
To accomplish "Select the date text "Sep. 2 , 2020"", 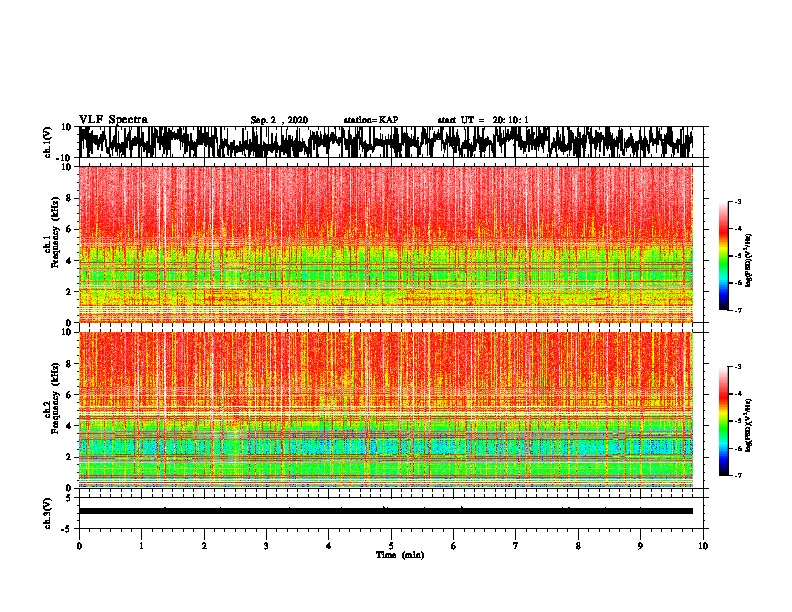I will (279, 120).
